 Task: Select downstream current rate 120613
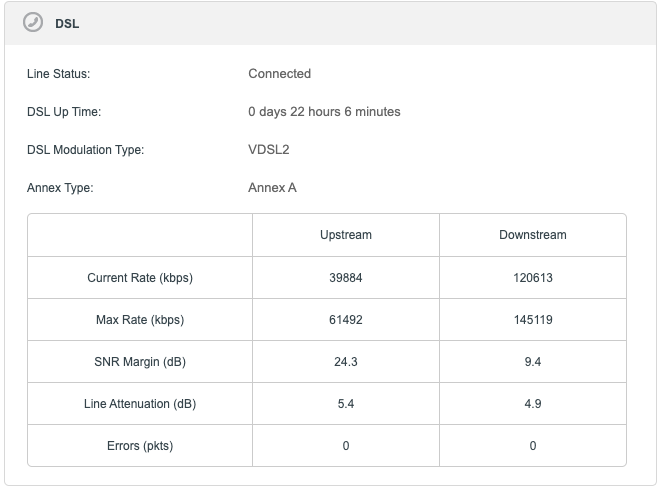tap(532, 278)
